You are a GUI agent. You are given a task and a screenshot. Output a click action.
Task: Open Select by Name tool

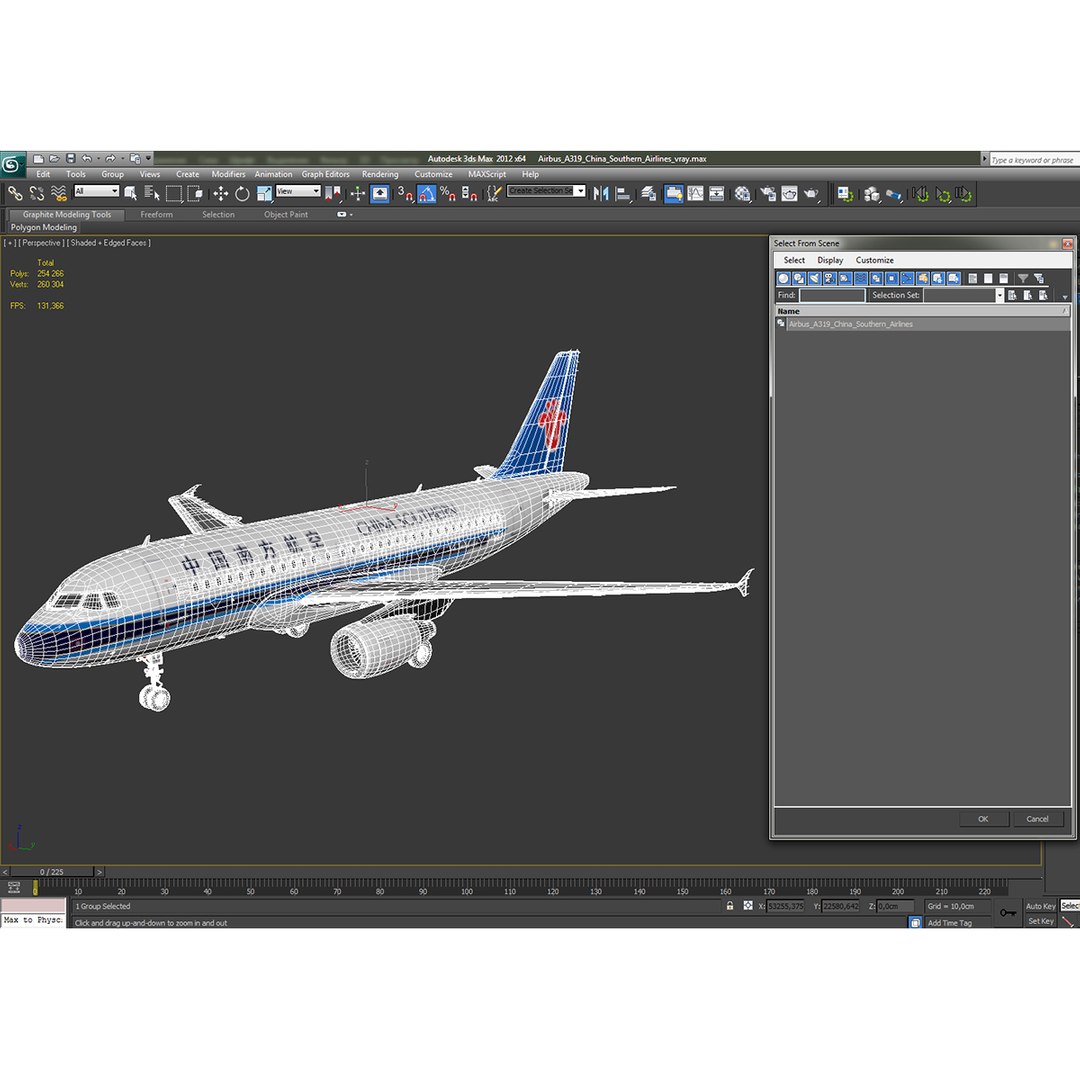[152, 194]
